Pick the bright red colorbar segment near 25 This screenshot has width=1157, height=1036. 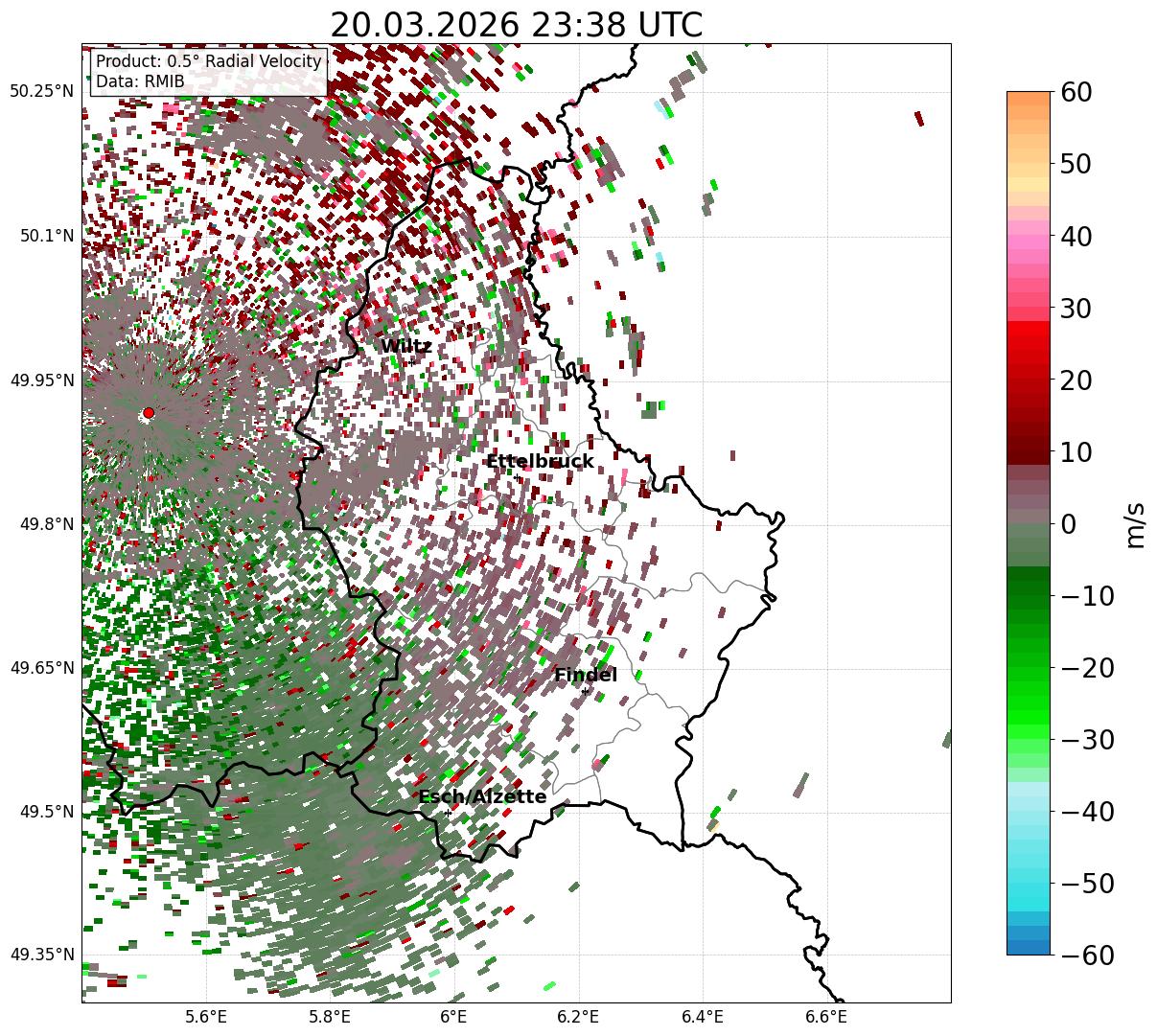[x=1029, y=343]
